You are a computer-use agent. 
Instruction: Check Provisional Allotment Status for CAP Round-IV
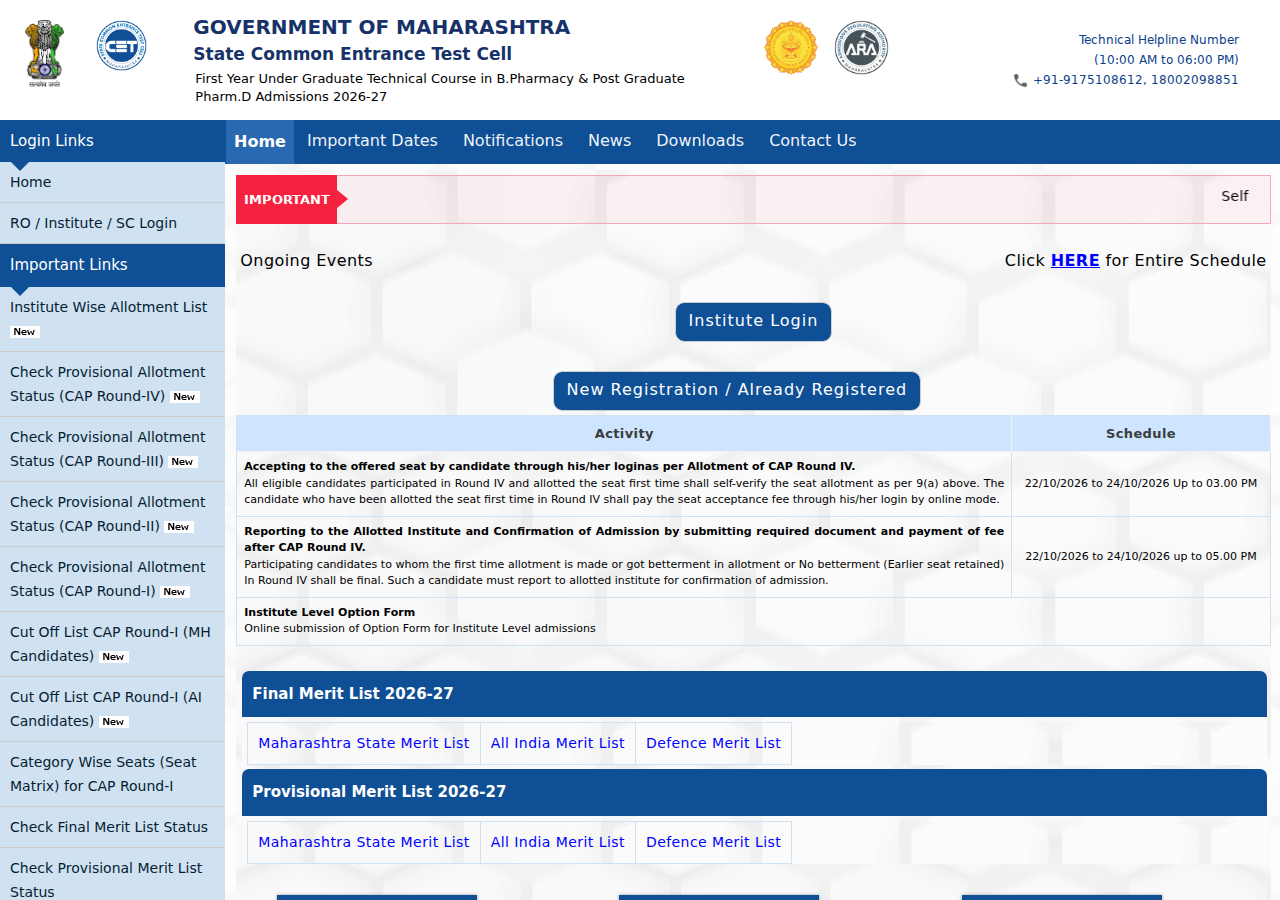112,384
